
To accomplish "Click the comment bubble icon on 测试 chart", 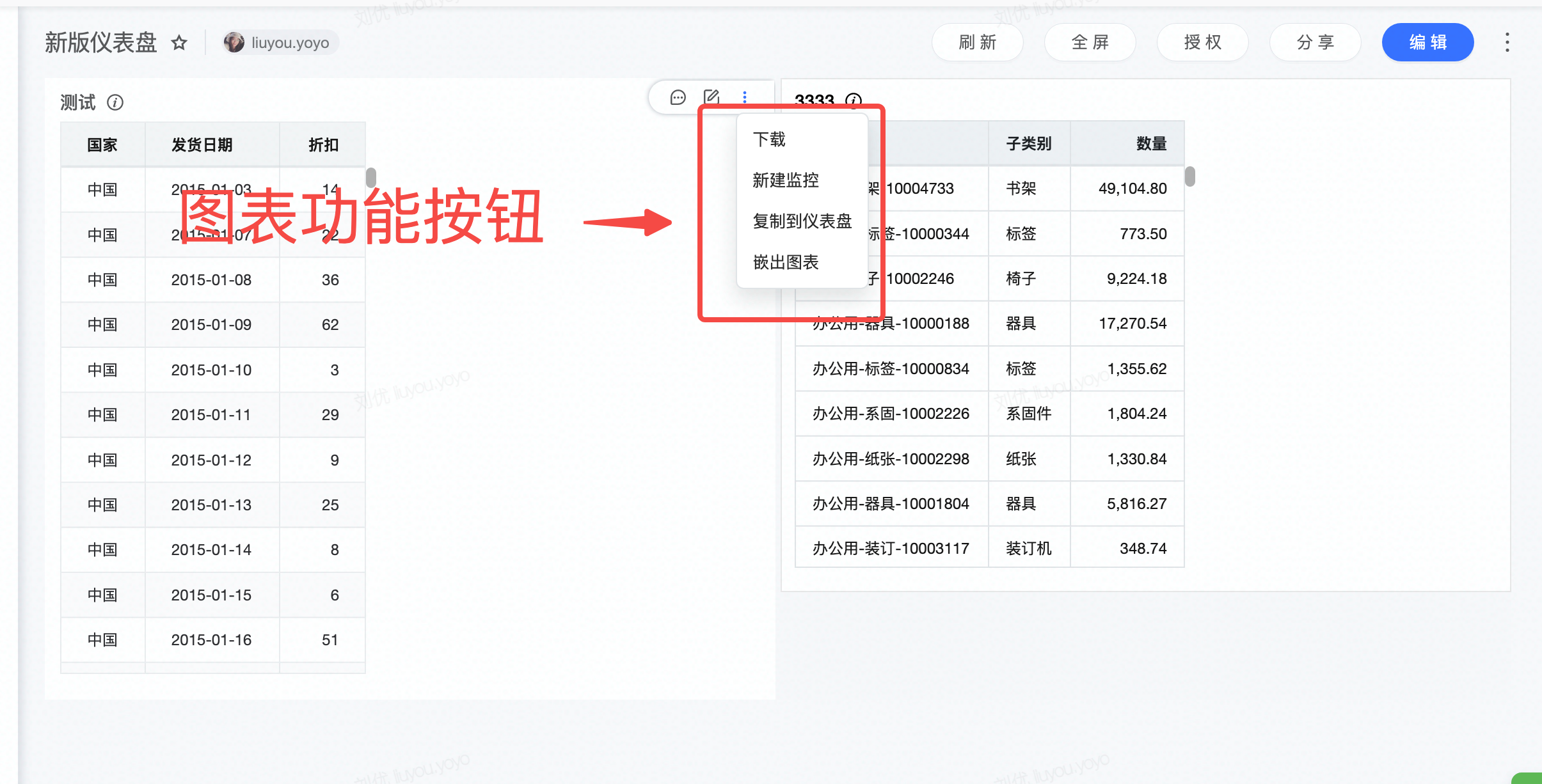I will [678, 97].
